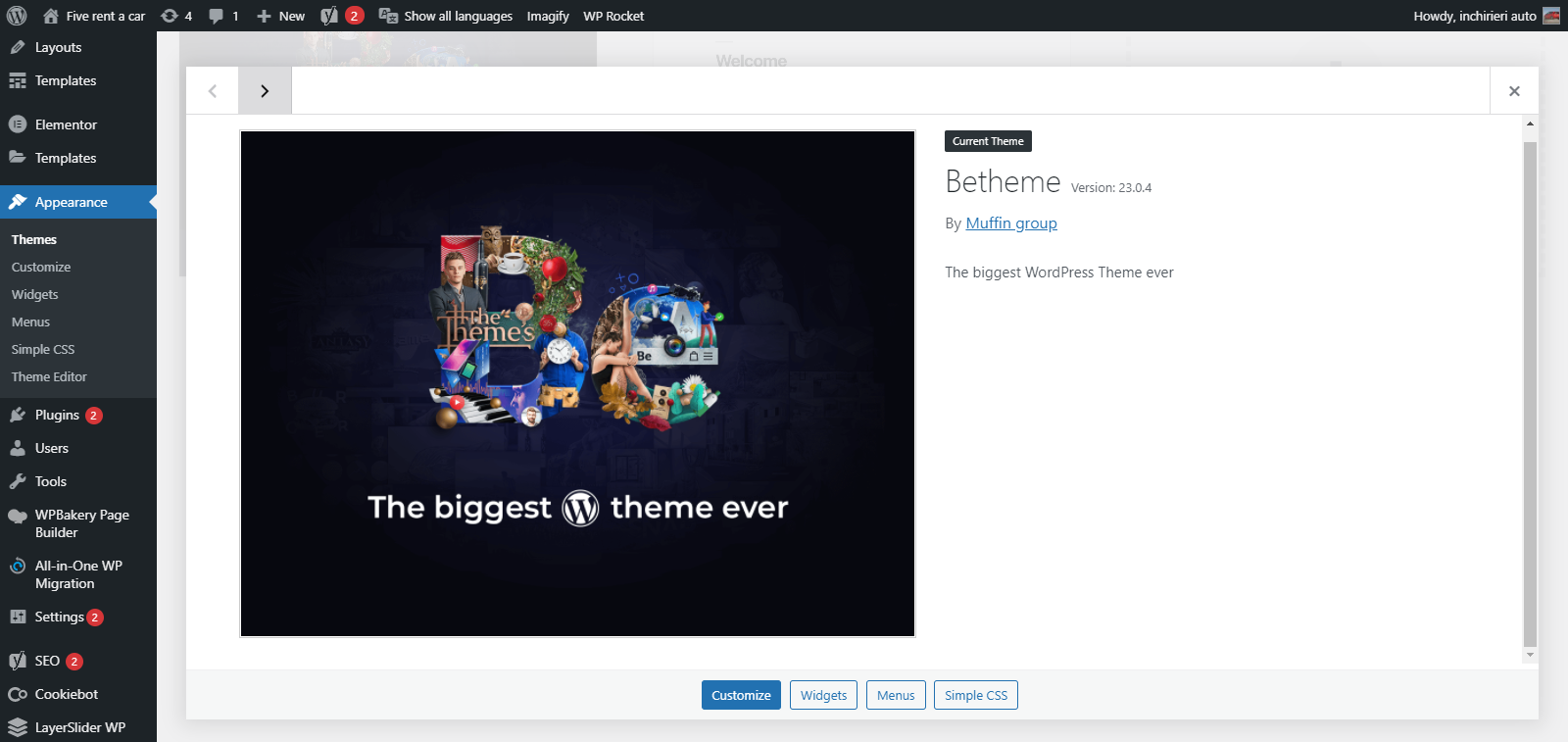Viewport: 1568px width, 742px height.
Task: Open LayerSlider WP in the sidebar
Action: 78,727
